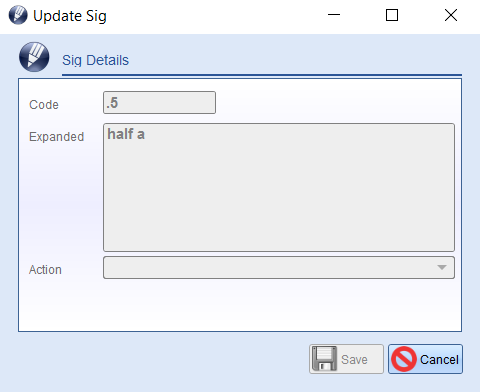Save the sig changes
Screen dimensions: 480x392
(x=346, y=359)
